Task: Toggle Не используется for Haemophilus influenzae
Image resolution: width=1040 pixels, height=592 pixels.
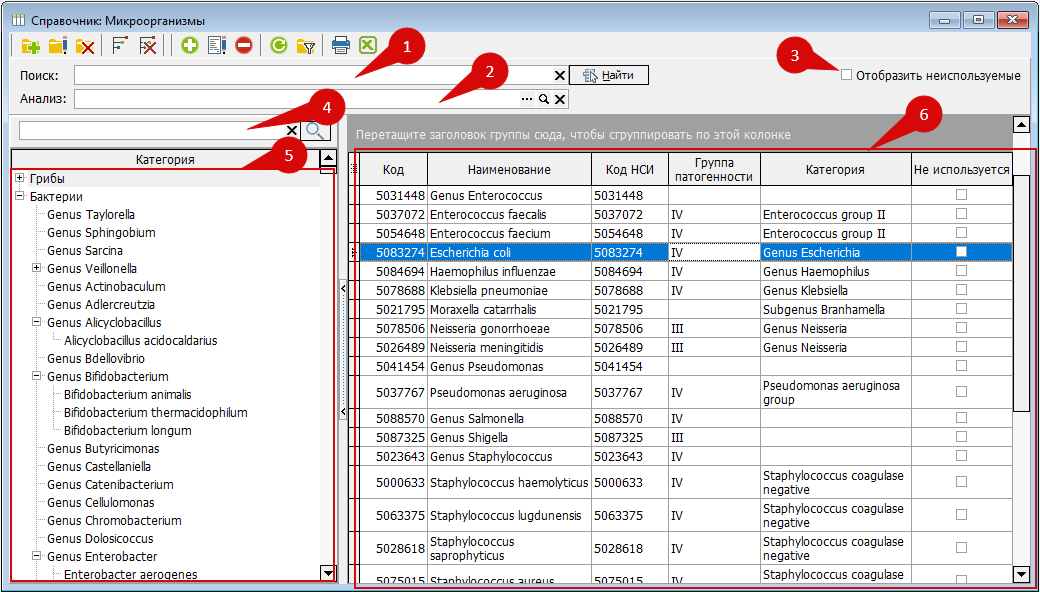Action: [x=961, y=270]
